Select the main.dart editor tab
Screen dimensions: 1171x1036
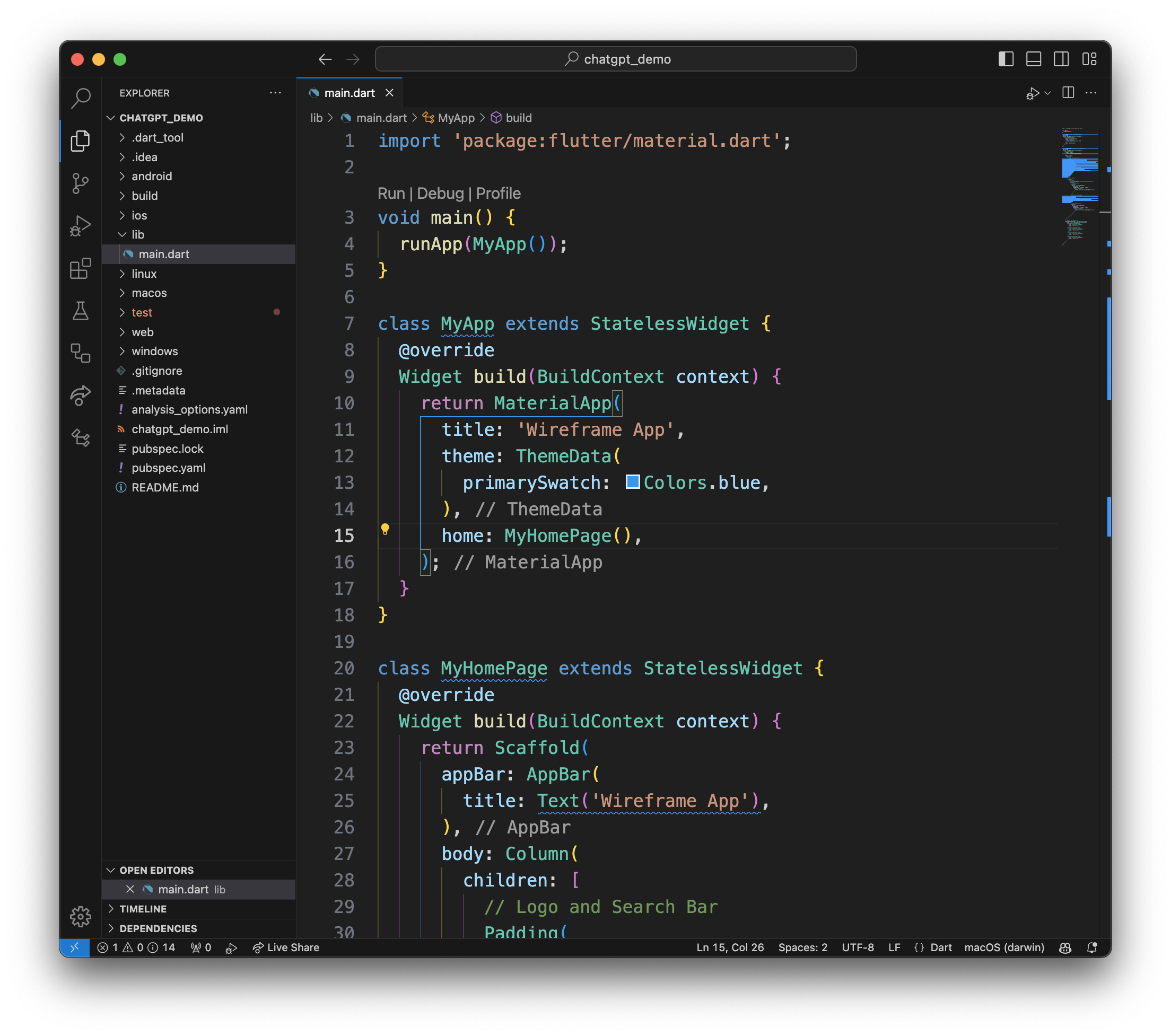click(349, 93)
